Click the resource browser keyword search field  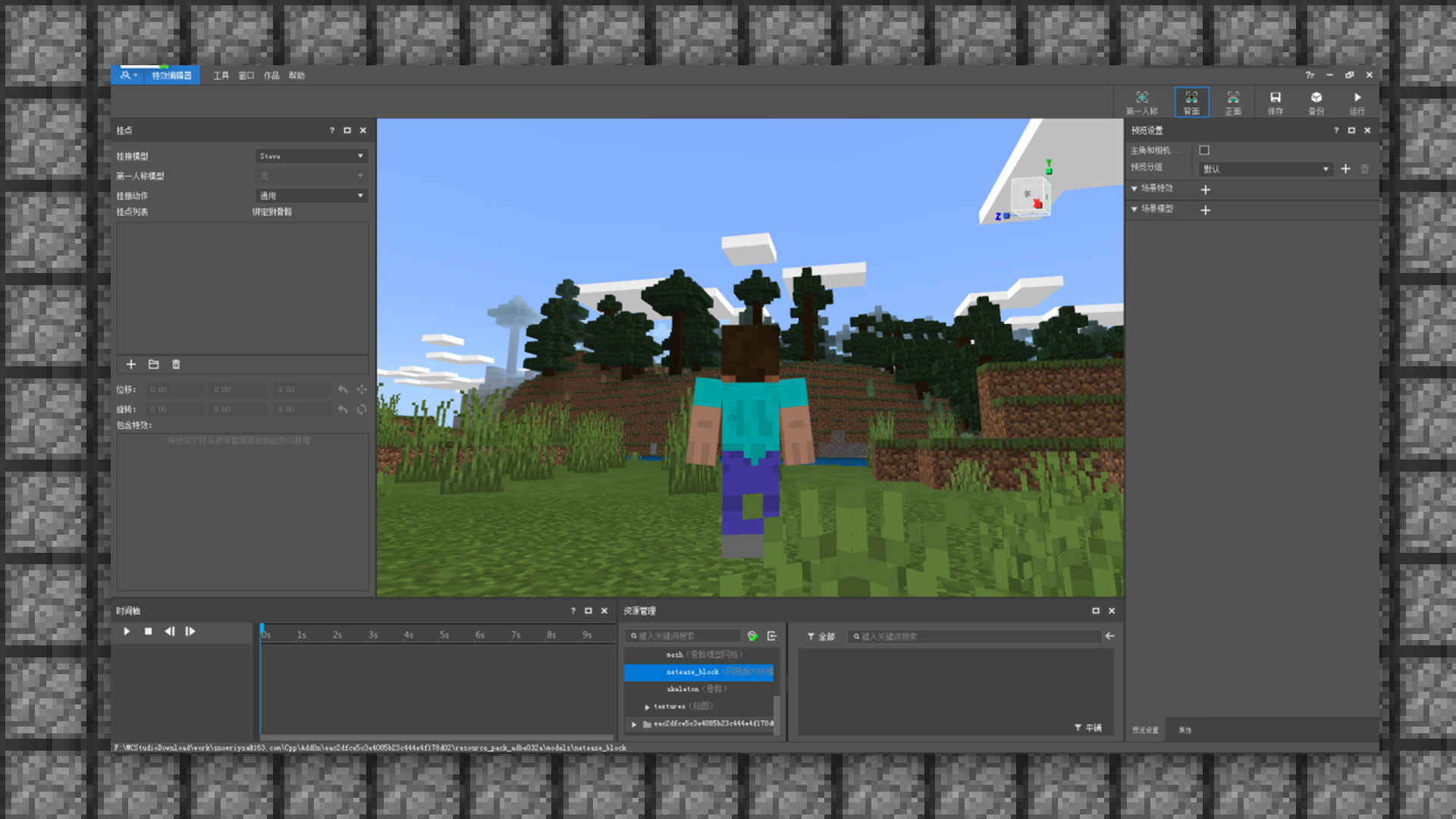point(974,636)
